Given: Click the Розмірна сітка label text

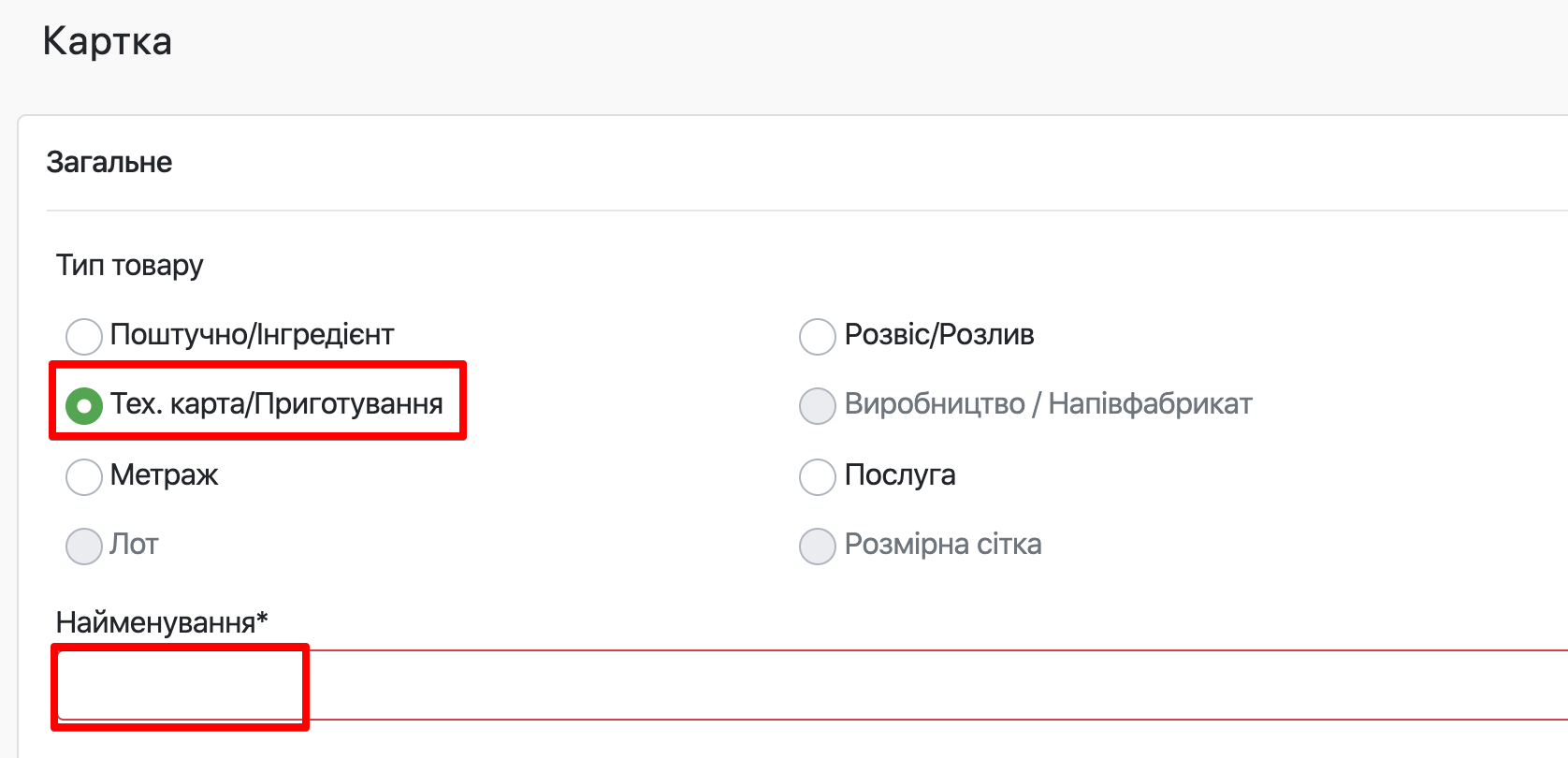Looking at the screenshot, I should 942,544.
